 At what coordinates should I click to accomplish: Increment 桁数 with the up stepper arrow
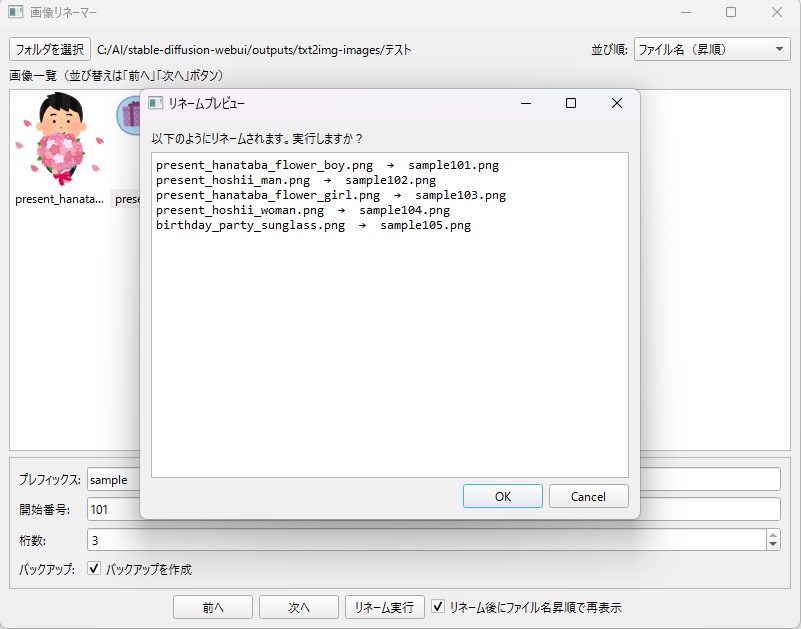771,534
